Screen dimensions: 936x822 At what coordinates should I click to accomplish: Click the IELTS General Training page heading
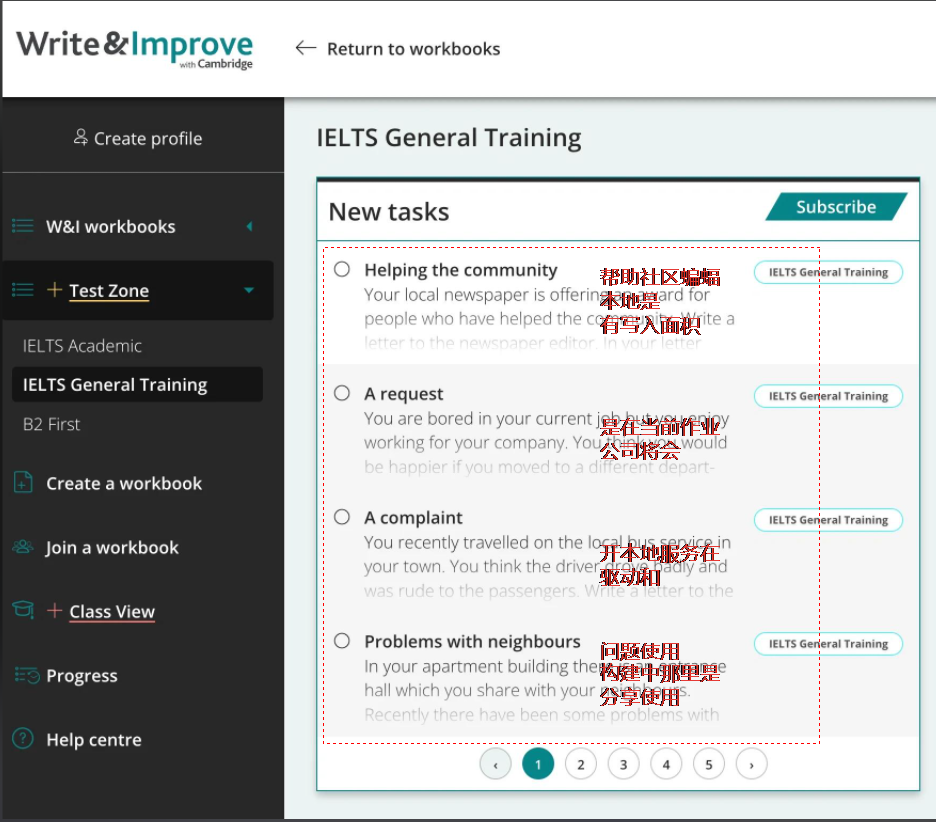449,138
